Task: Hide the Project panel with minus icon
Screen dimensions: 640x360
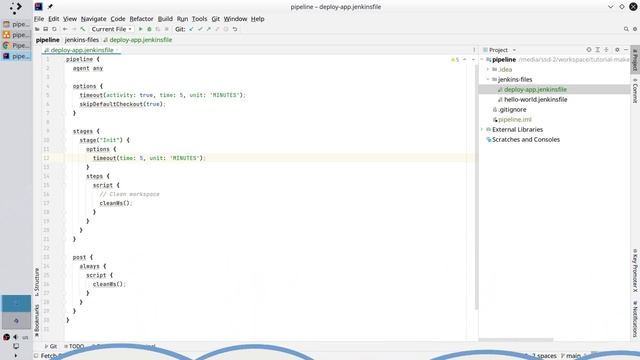Action: click(626, 50)
